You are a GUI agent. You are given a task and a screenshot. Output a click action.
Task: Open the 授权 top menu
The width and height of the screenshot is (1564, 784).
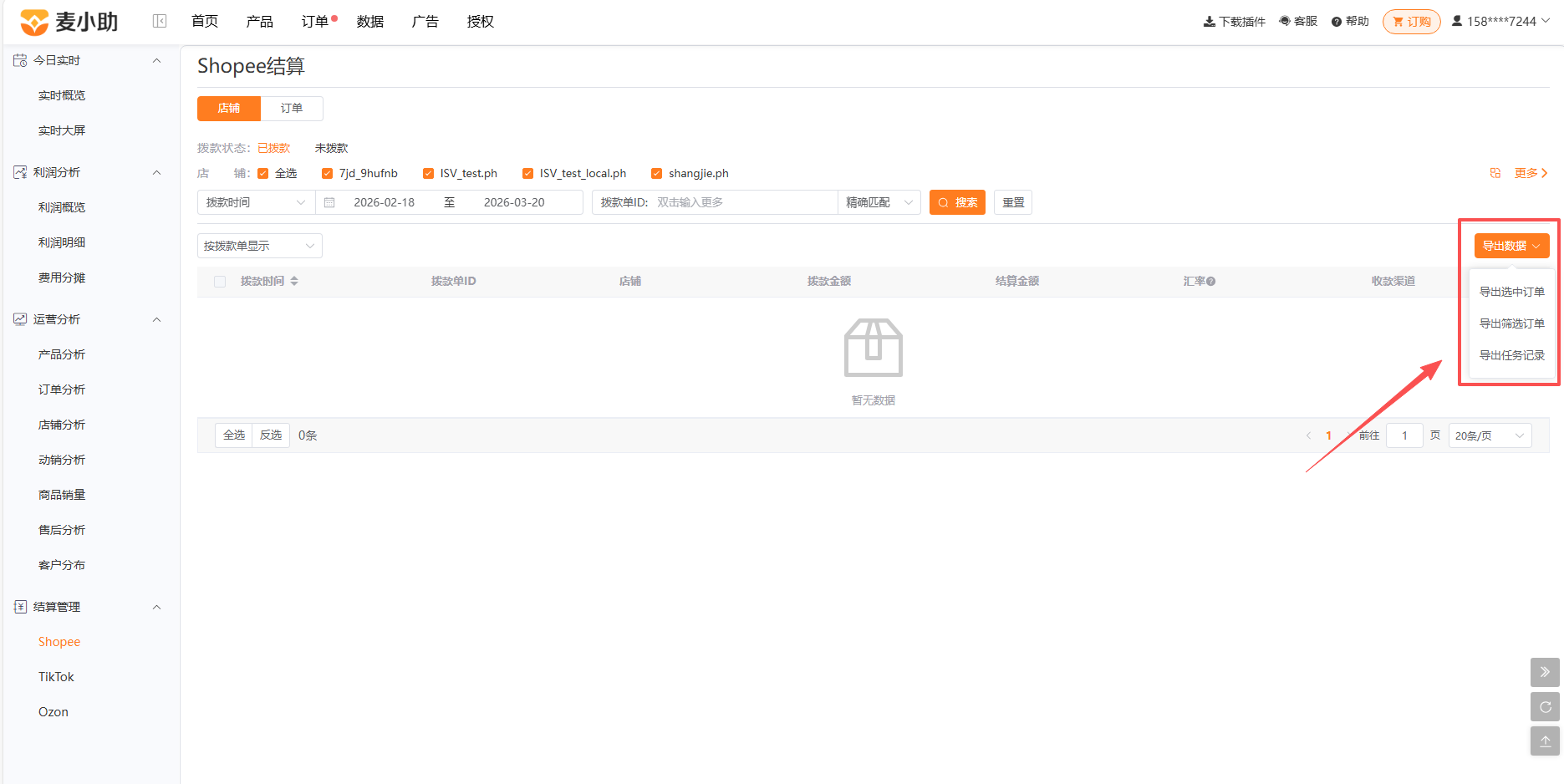click(x=481, y=22)
